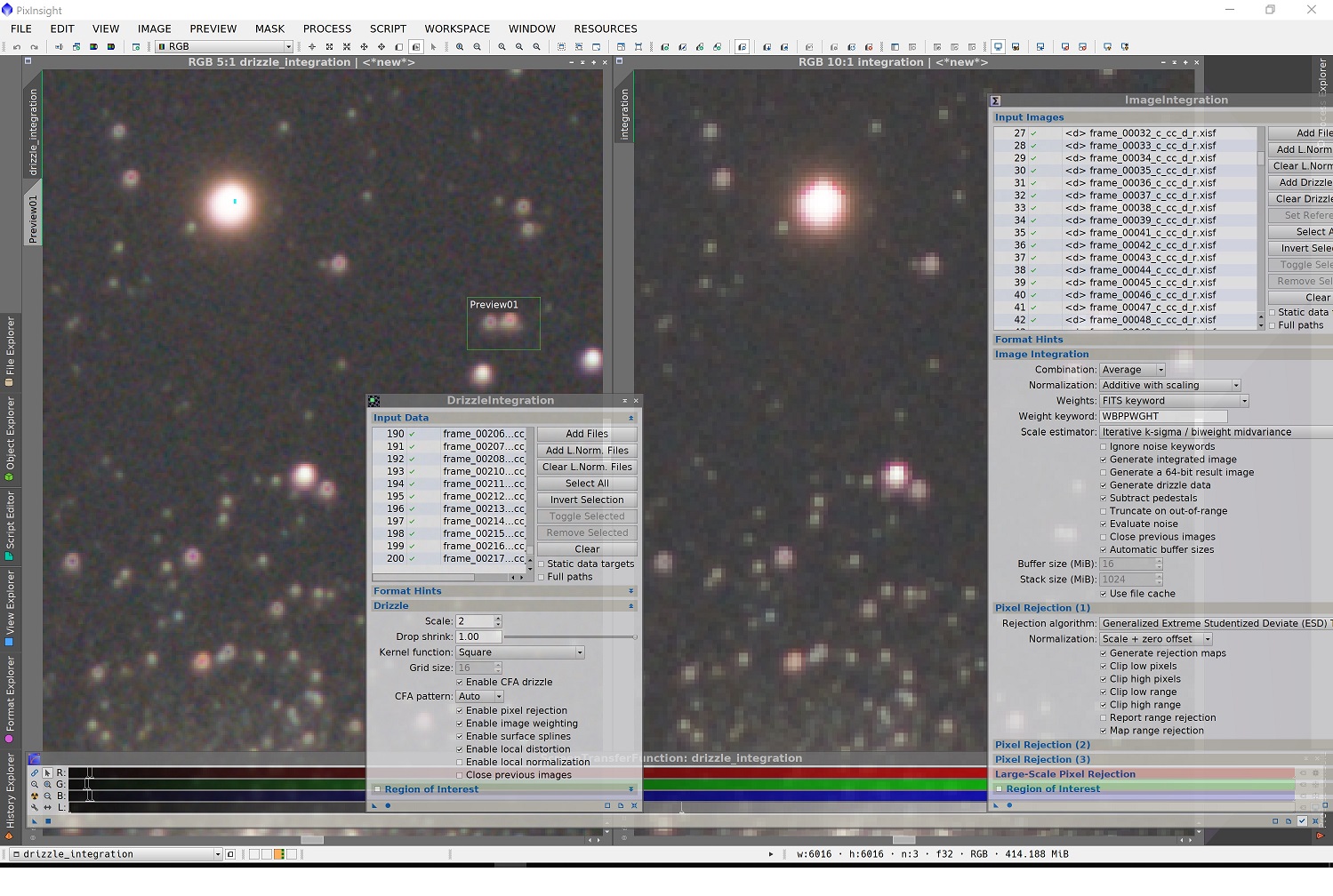
Task: Select the pointer cursor tool in toolbar
Action: (x=434, y=47)
